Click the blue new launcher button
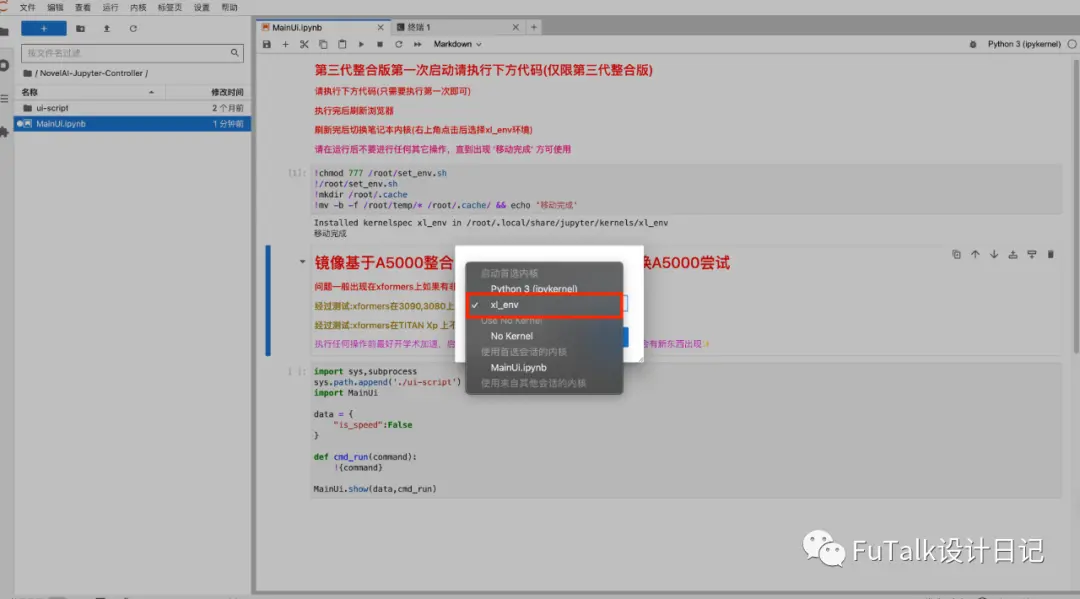1080x599 pixels. tap(43, 28)
